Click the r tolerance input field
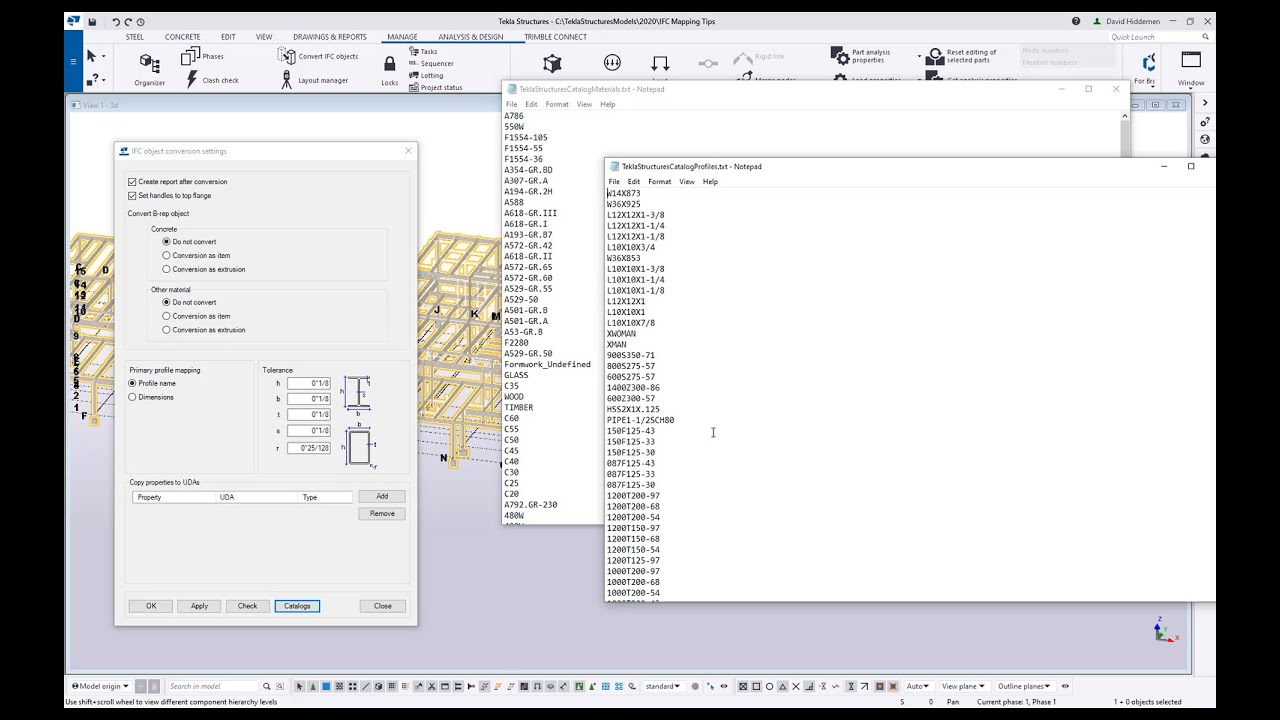 (x=309, y=448)
